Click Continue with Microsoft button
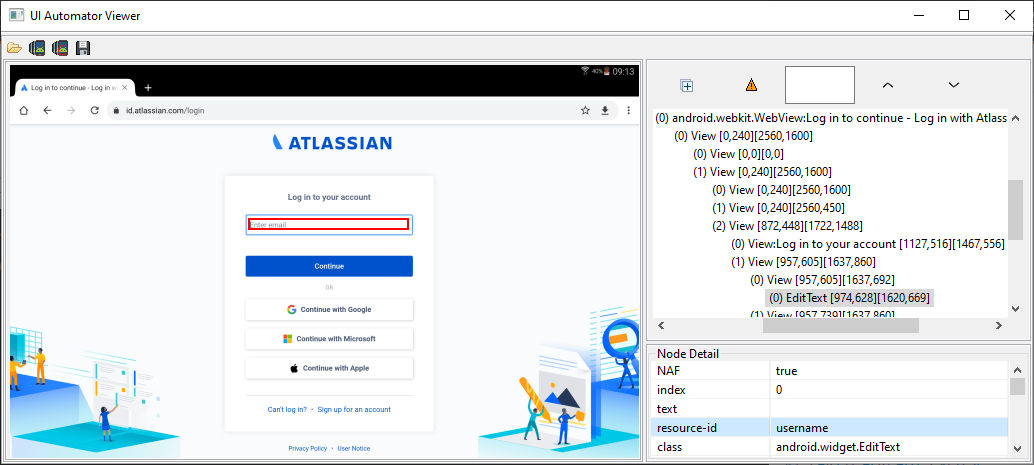This screenshot has width=1034, height=465. click(x=329, y=339)
